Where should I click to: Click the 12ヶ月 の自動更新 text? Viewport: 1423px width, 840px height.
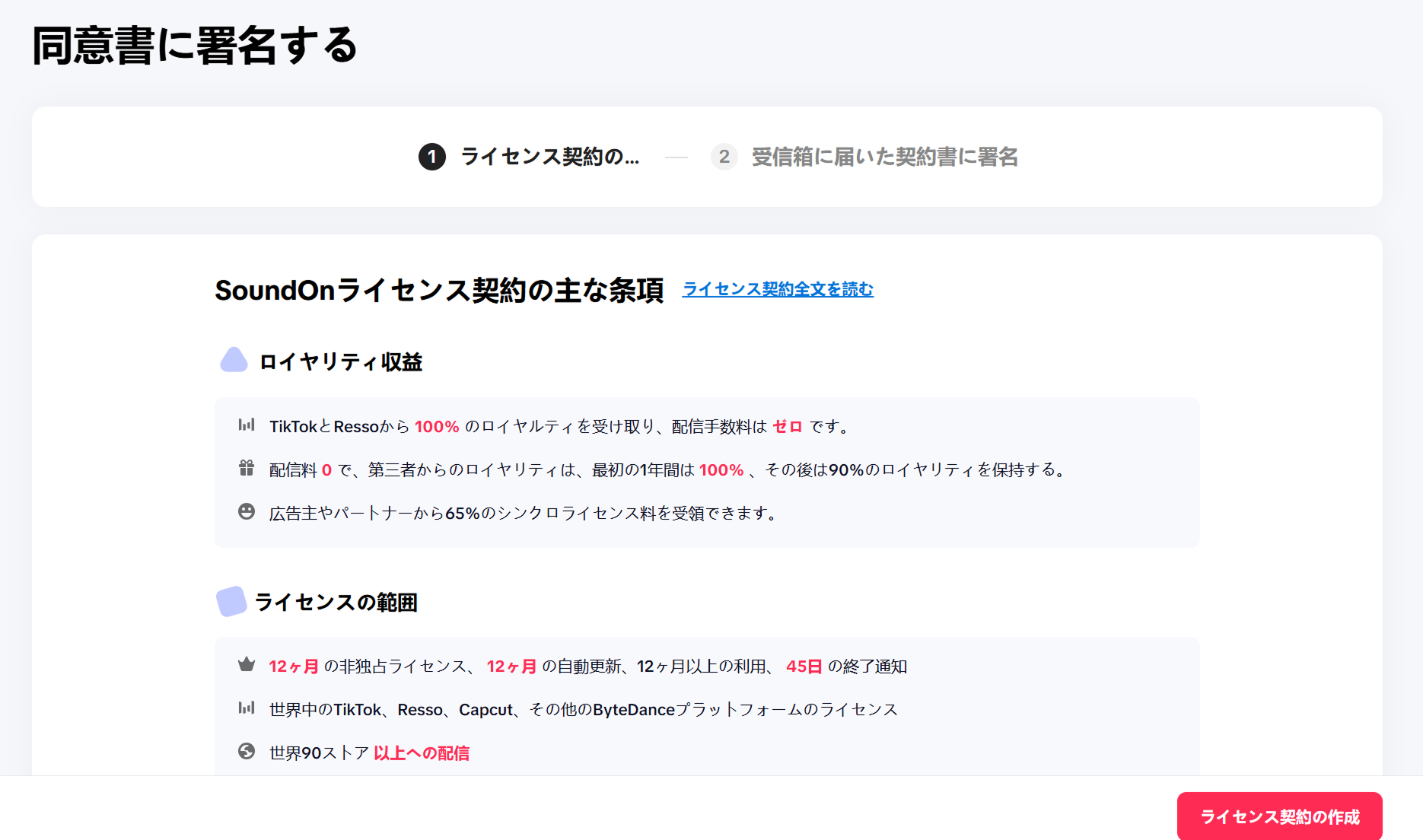[555, 667]
